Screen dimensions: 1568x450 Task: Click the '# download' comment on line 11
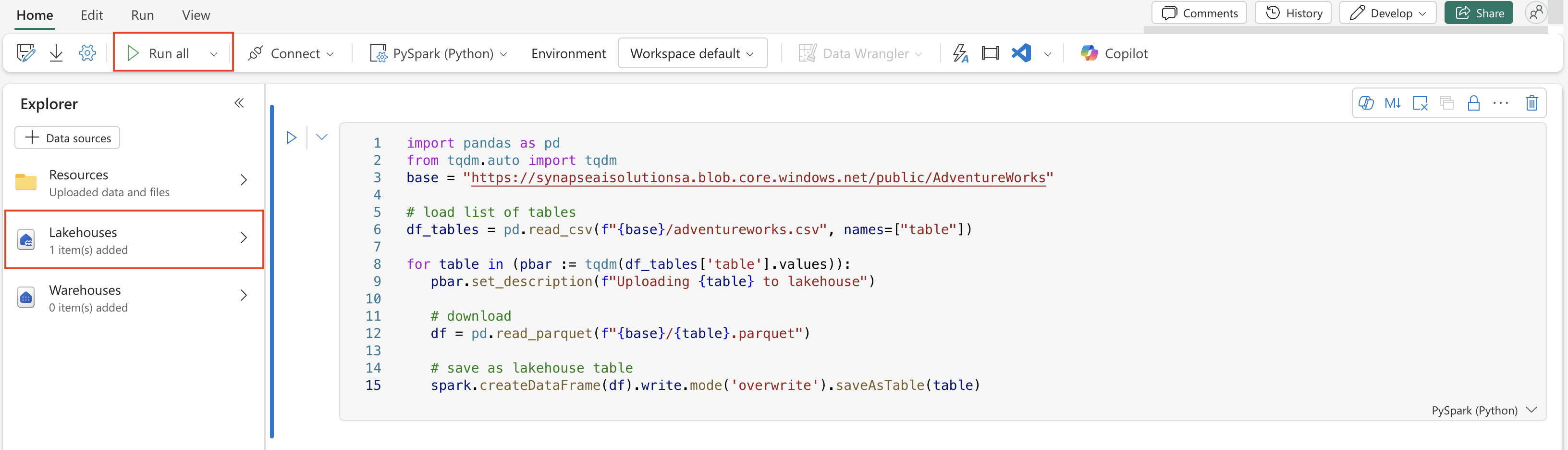(470, 315)
